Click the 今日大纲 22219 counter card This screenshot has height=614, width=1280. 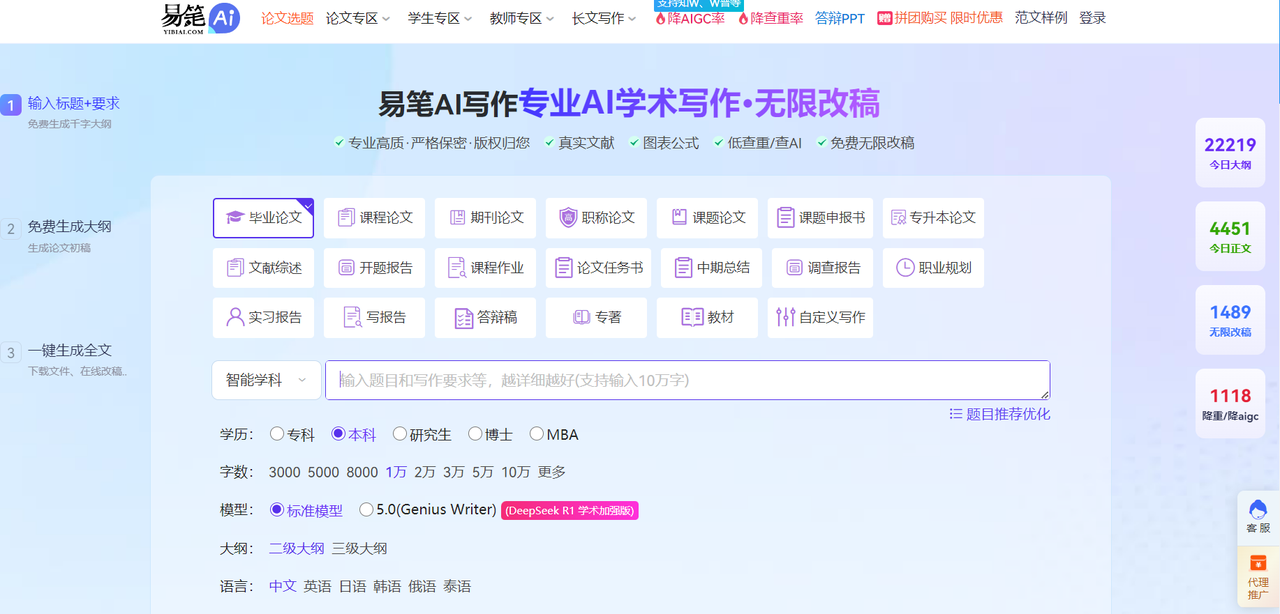(1230, 152)
